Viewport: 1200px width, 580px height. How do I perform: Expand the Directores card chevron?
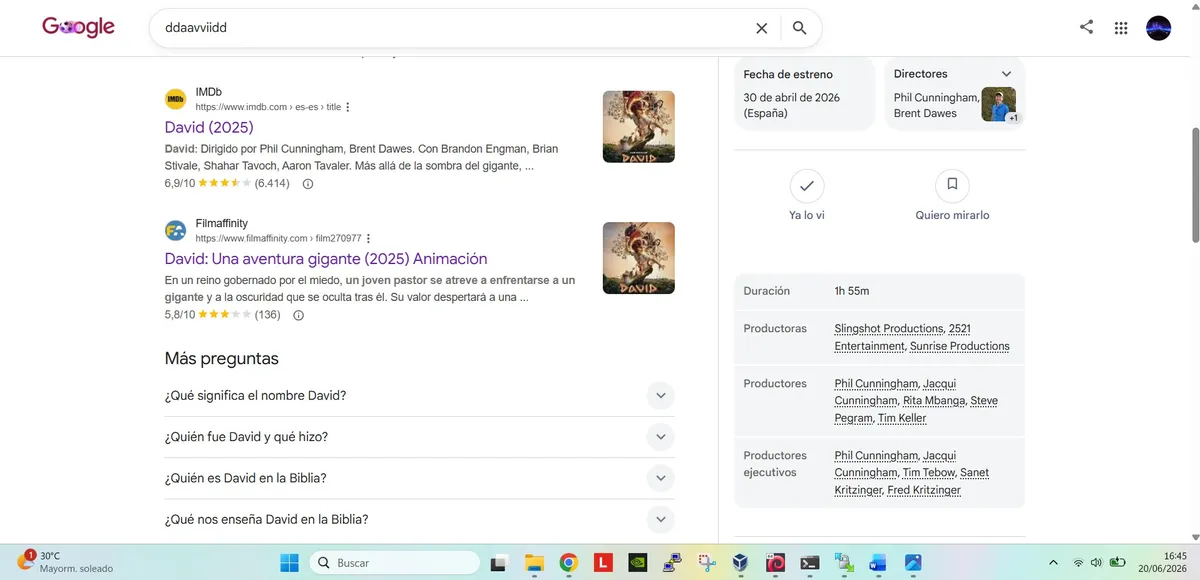pyautogui.click(x=1006, y=74)
